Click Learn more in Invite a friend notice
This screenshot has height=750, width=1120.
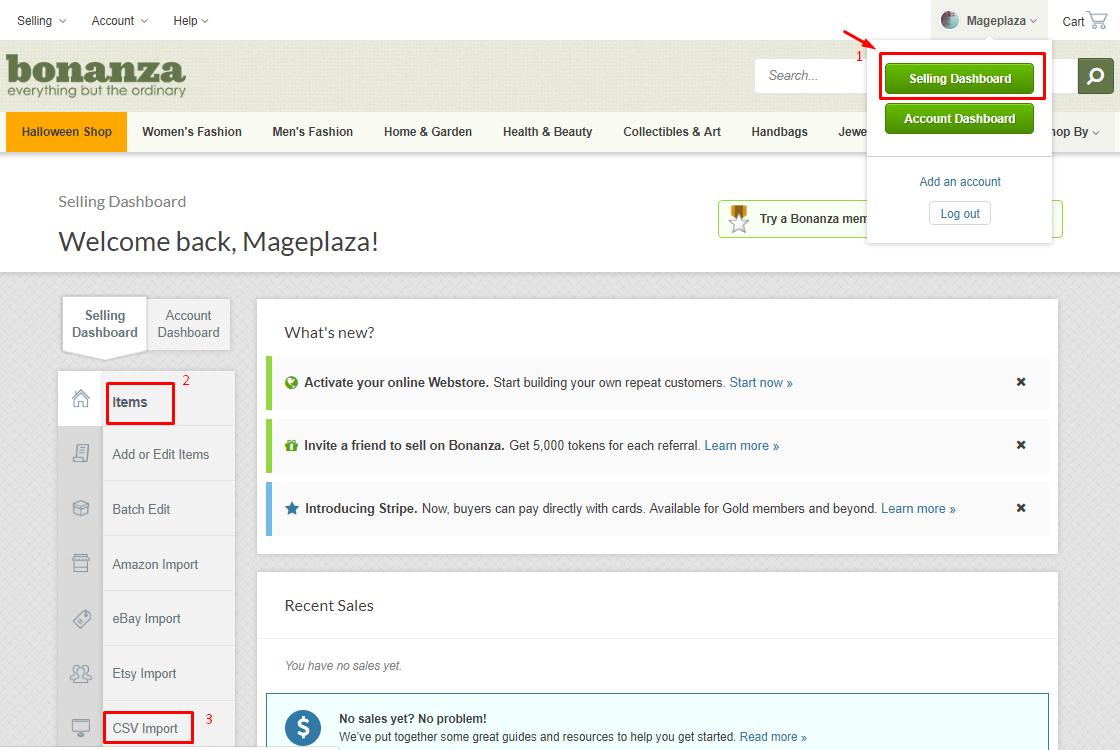741,446
